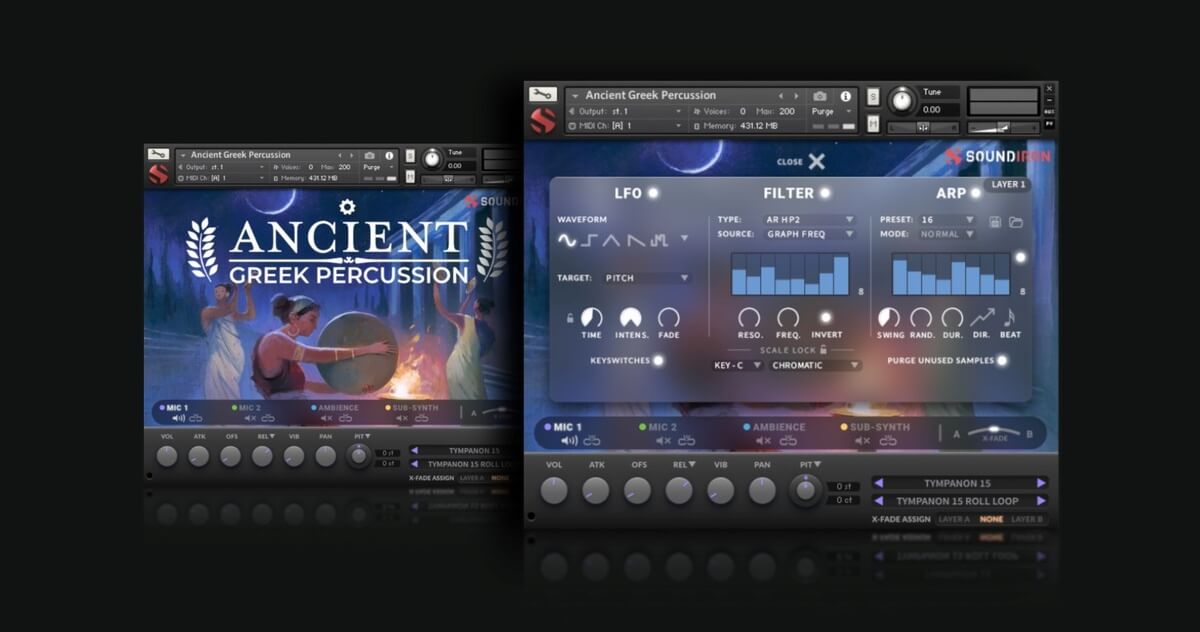This screenshot has width=1200, height=632.
Task: Close the LFO/Filter/ARP panel with X
Action: click(816, 162)
